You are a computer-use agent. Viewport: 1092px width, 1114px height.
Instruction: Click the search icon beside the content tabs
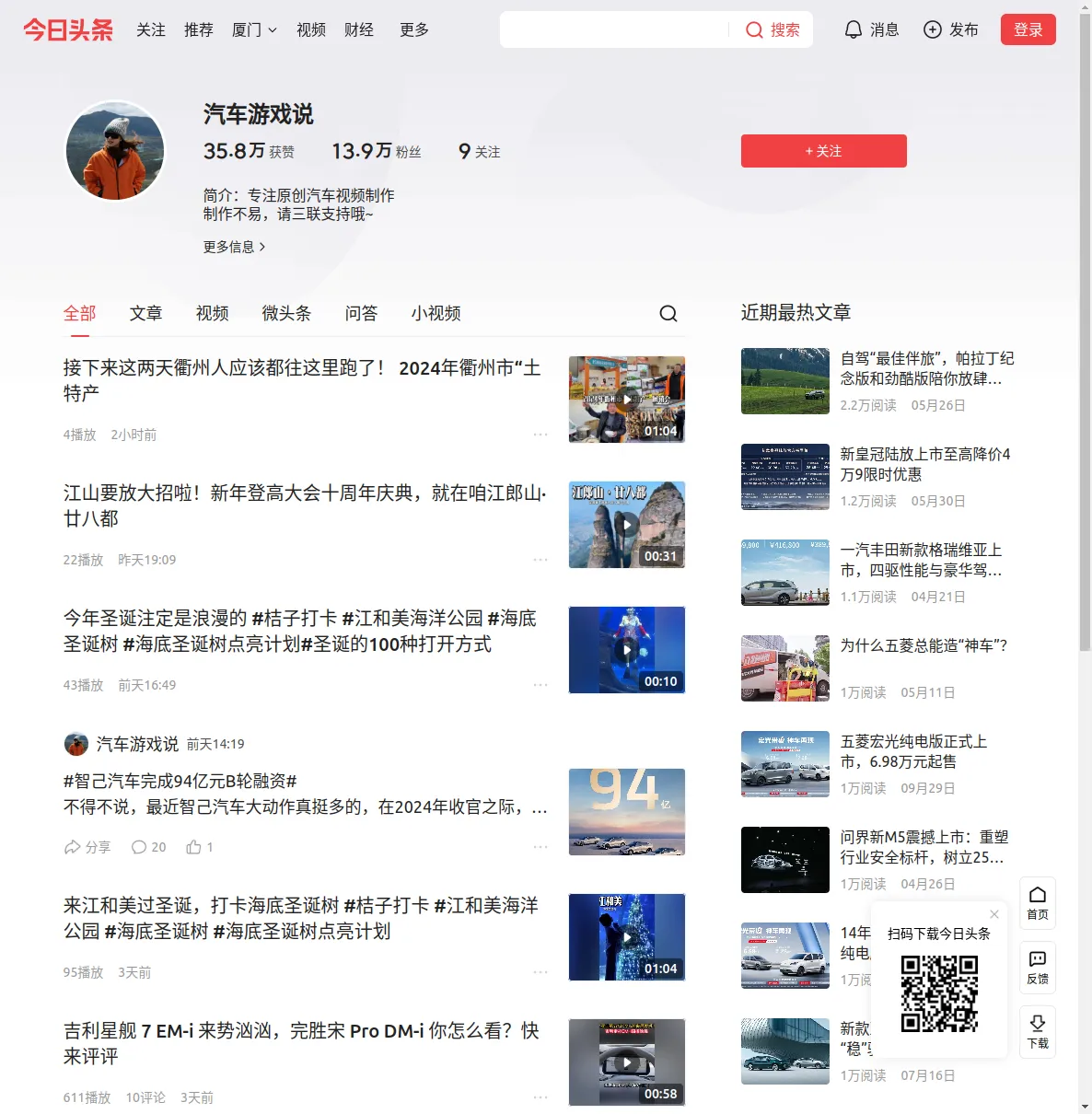668,314
